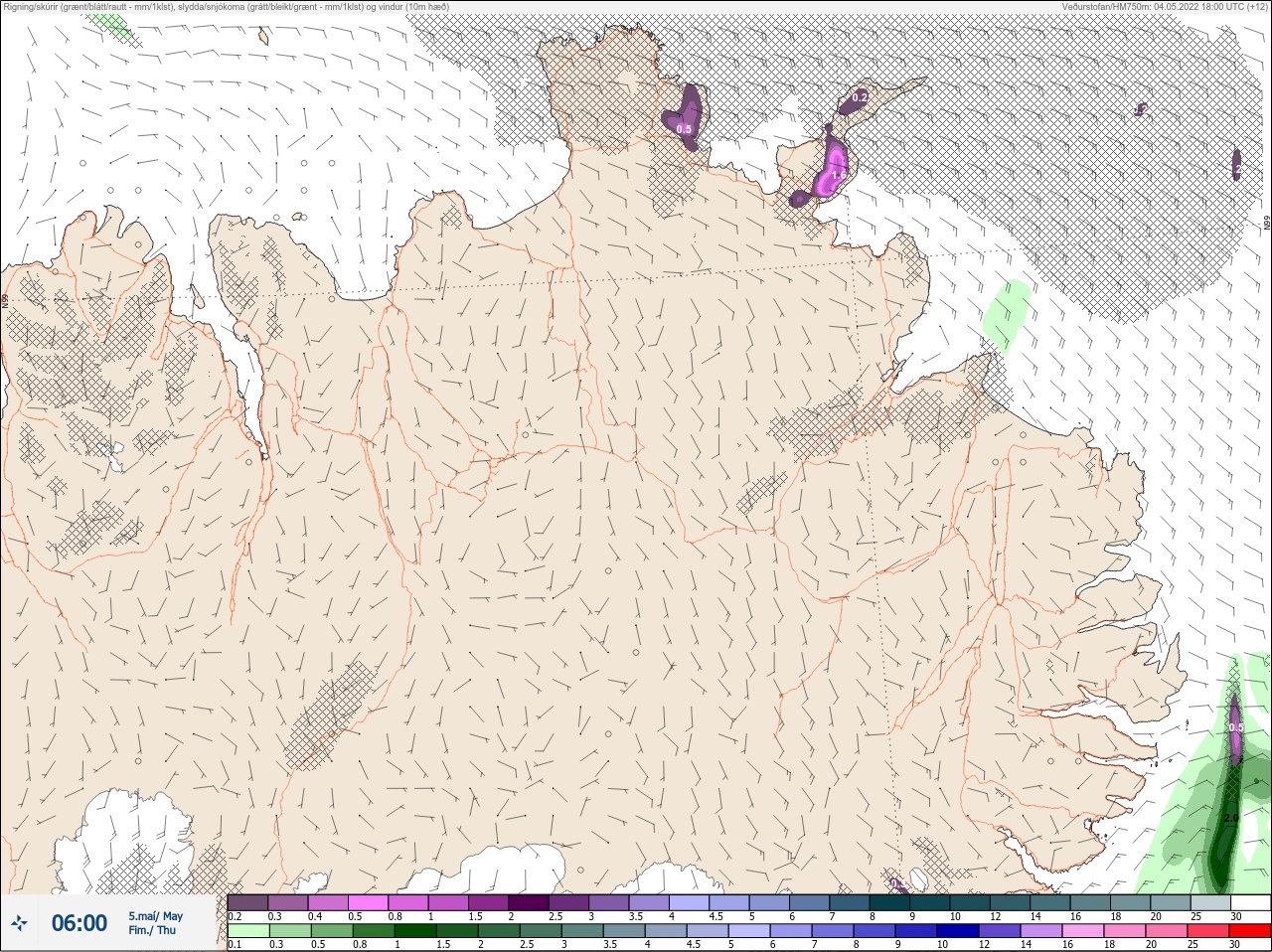Viewport: 1272px width, 952px height.
Task: Select the dark green 1 swatch in the lower legend
Action: 414,931
